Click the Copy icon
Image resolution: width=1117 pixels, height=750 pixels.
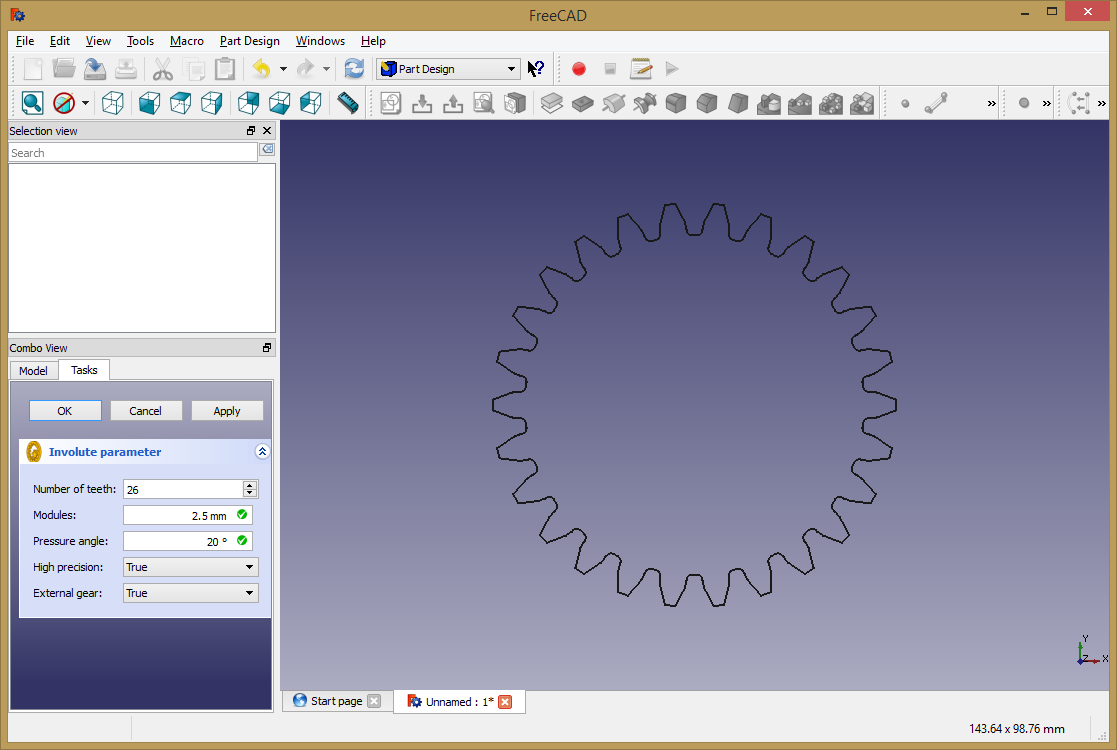pos(194,69)
